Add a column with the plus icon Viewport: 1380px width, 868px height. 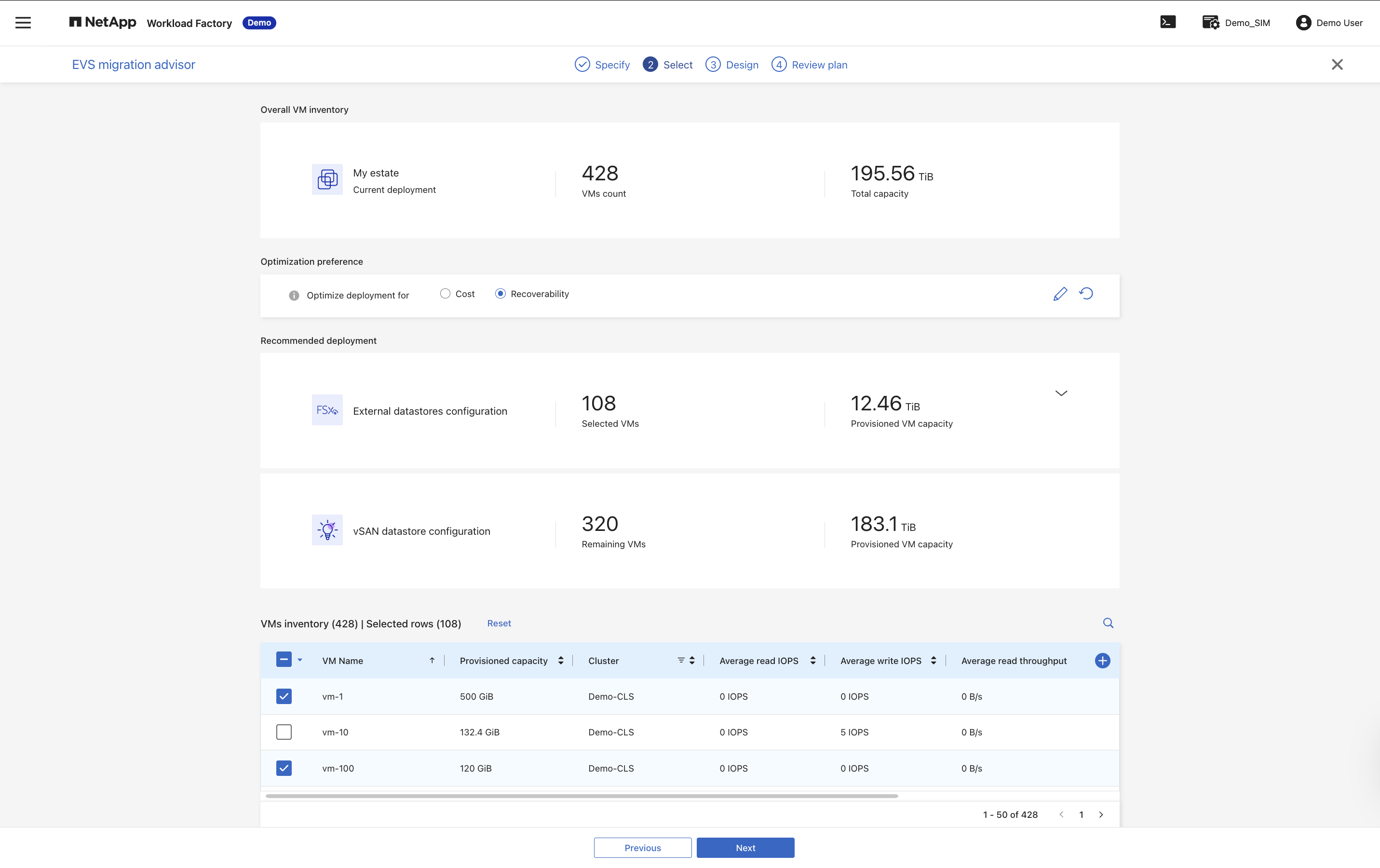coord(1102,661)
